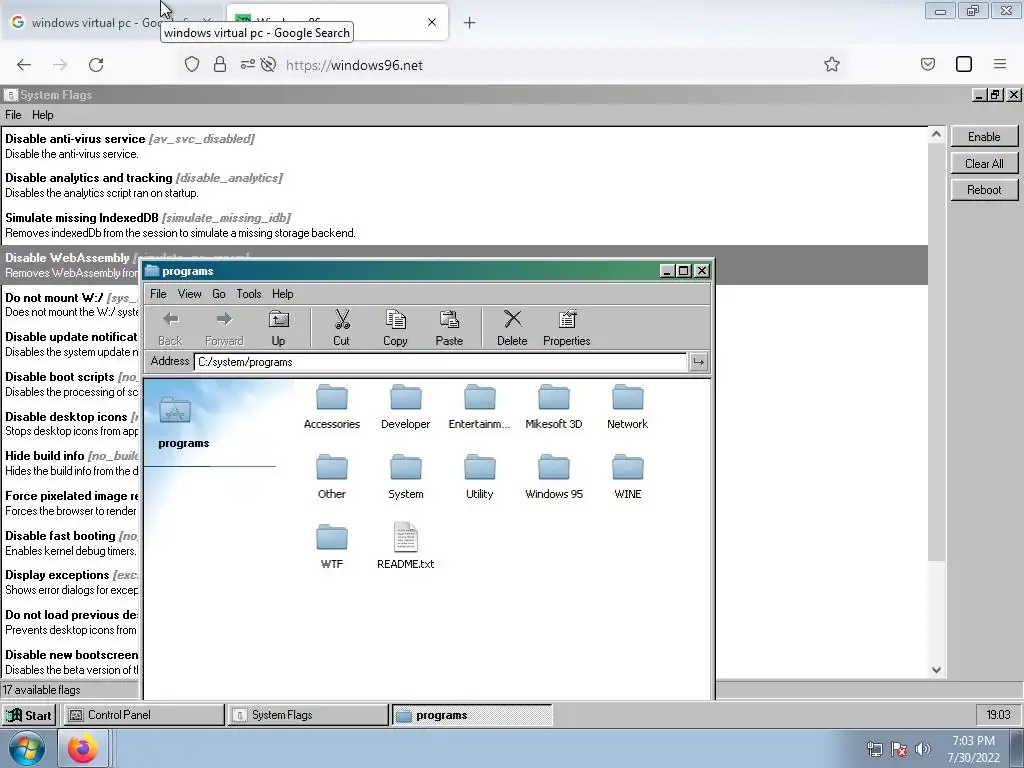Select the Disable fast booting flag
Image resolution: width=1024 pixels, height=768 pixels.
click(71, 543)
